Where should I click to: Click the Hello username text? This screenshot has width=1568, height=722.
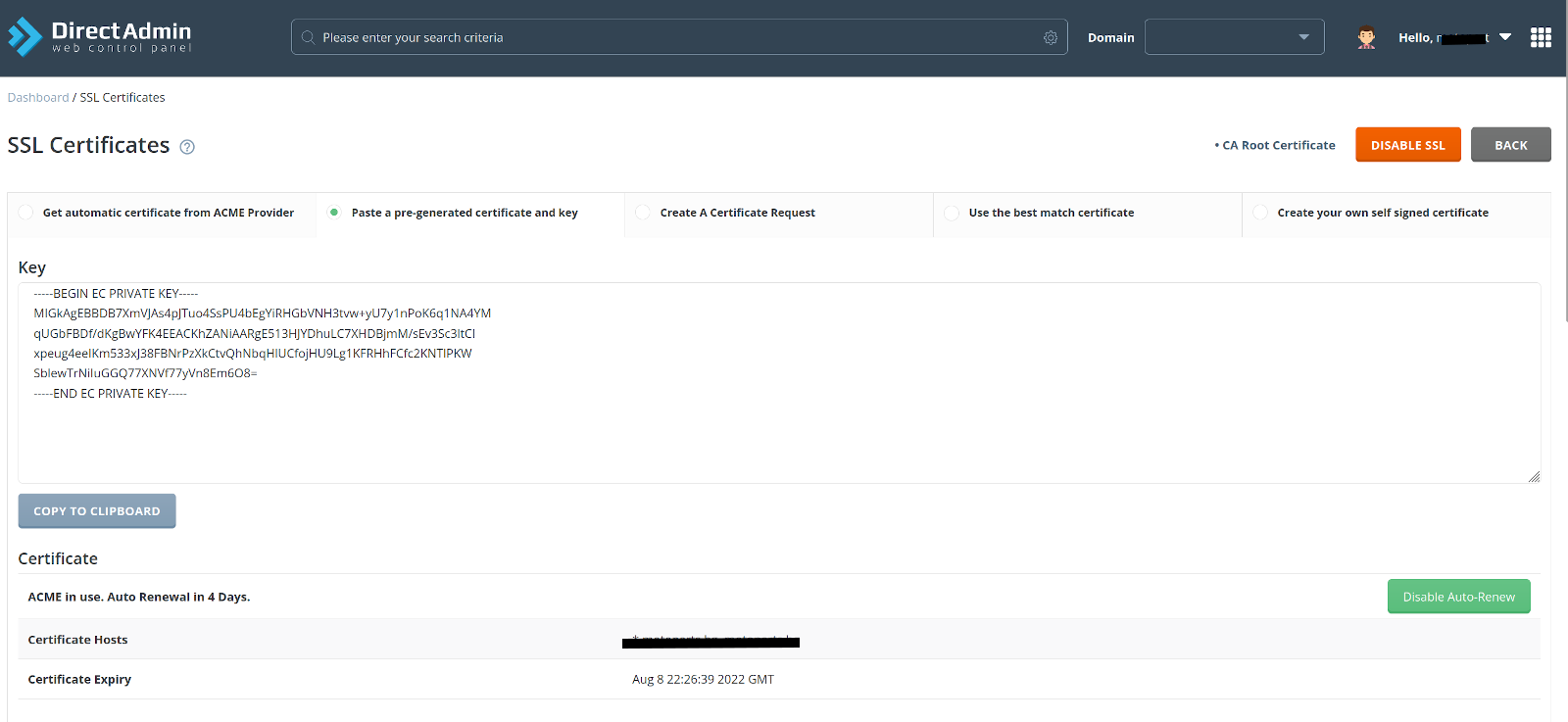(x=1444, y=37)
